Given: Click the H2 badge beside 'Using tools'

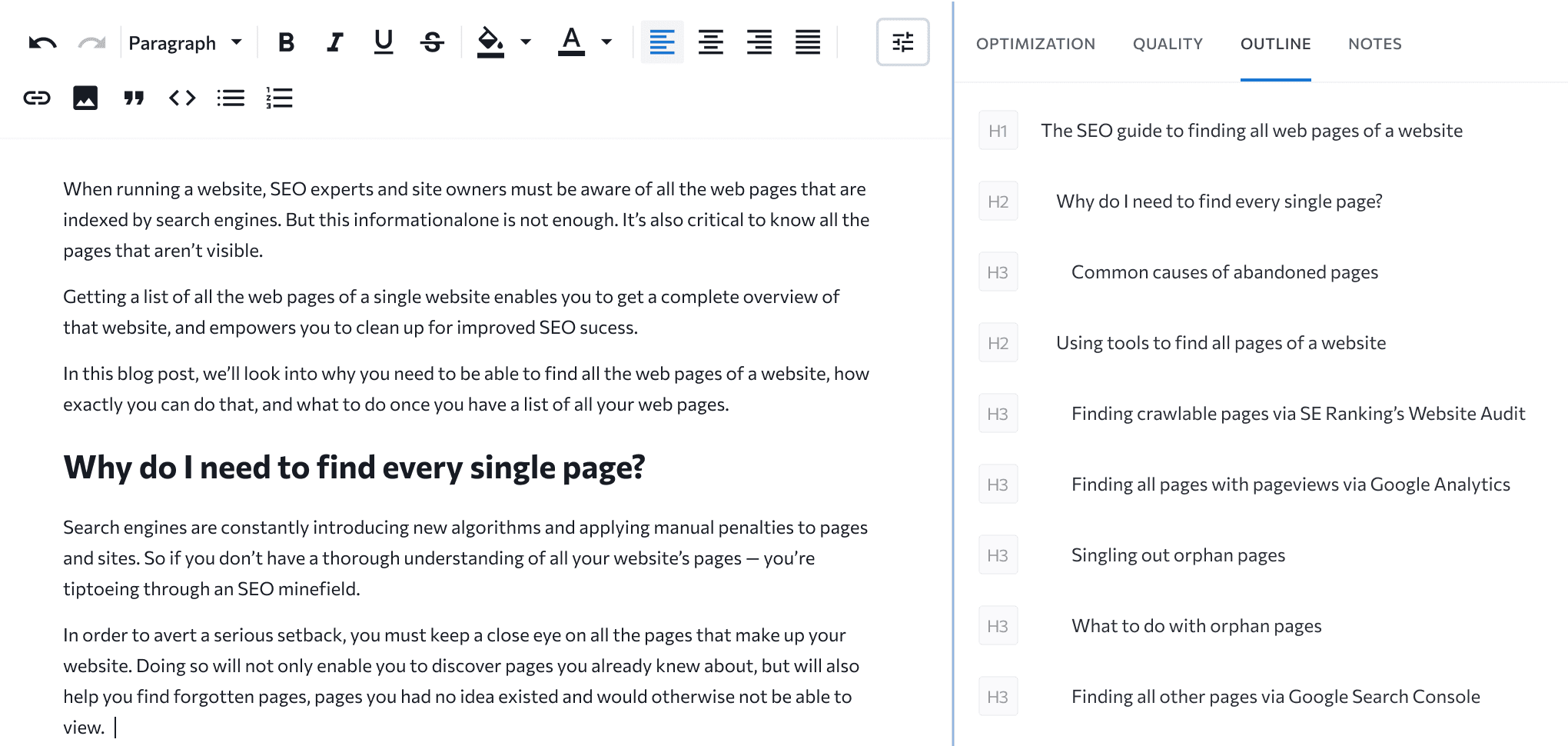Looking at the screenshot, I should [x=998, y=343].
